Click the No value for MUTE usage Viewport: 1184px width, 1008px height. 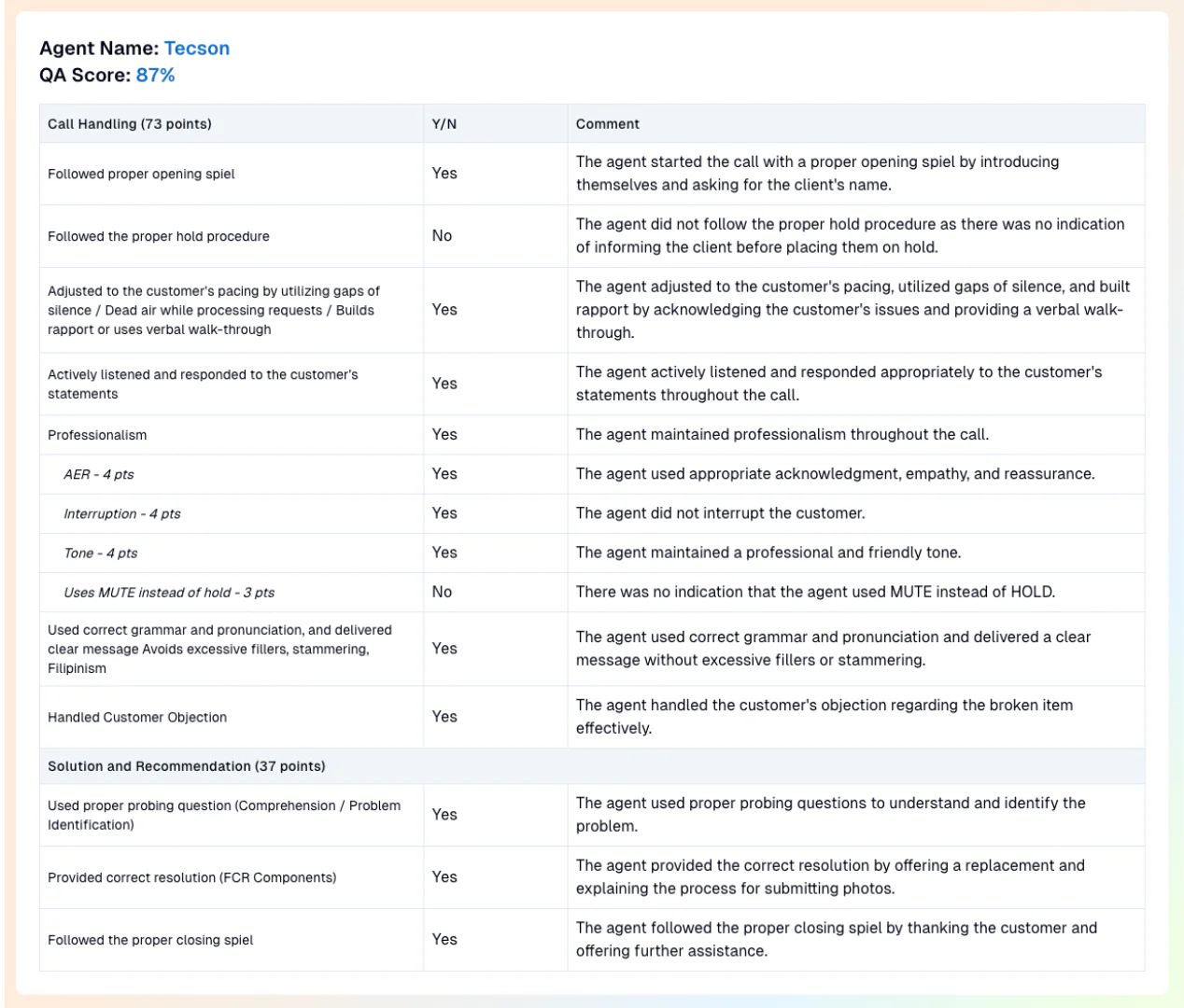pos(442,592)
